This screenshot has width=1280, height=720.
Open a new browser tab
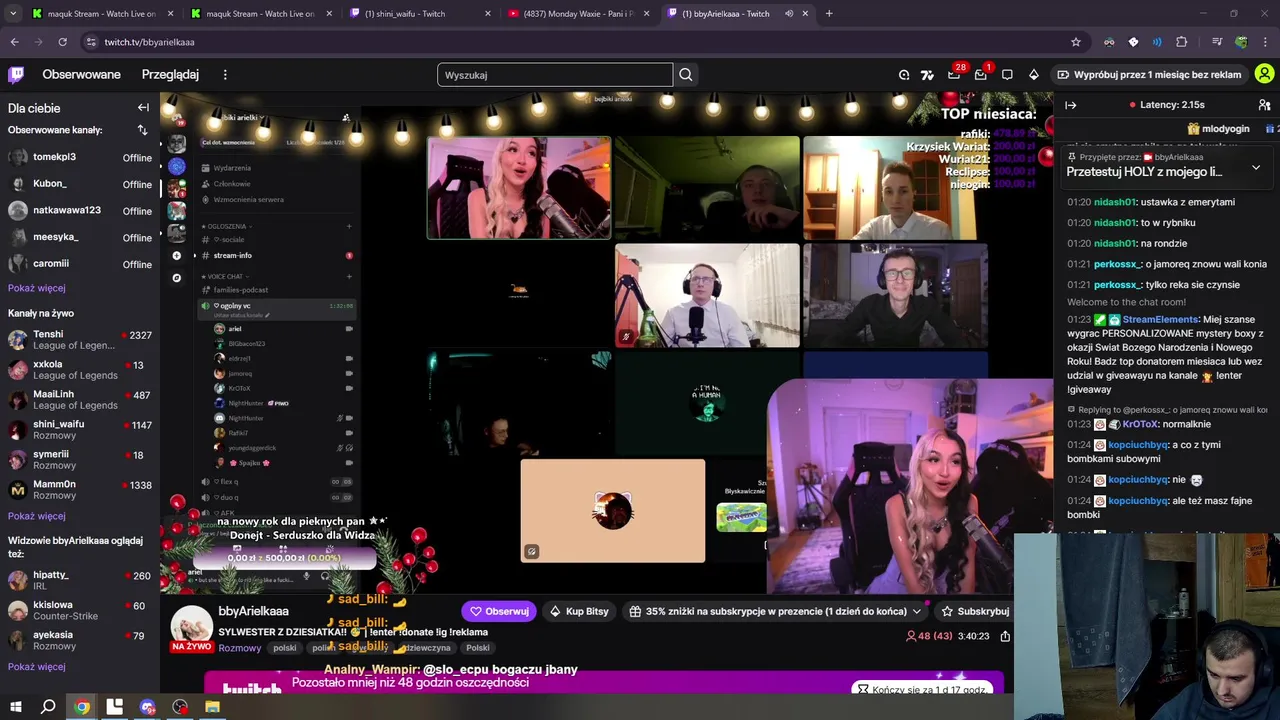pos(829,13)
